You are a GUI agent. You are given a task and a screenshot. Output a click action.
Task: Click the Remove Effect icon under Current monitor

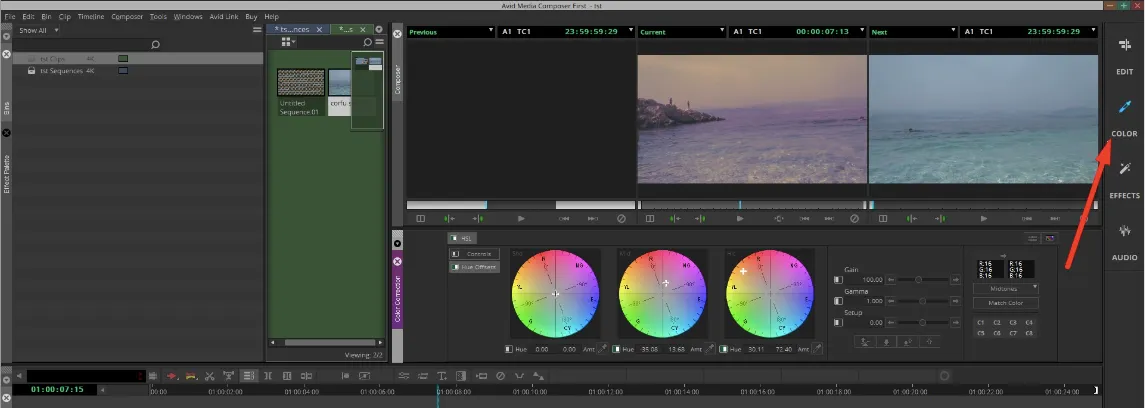(x=854, y=218)
